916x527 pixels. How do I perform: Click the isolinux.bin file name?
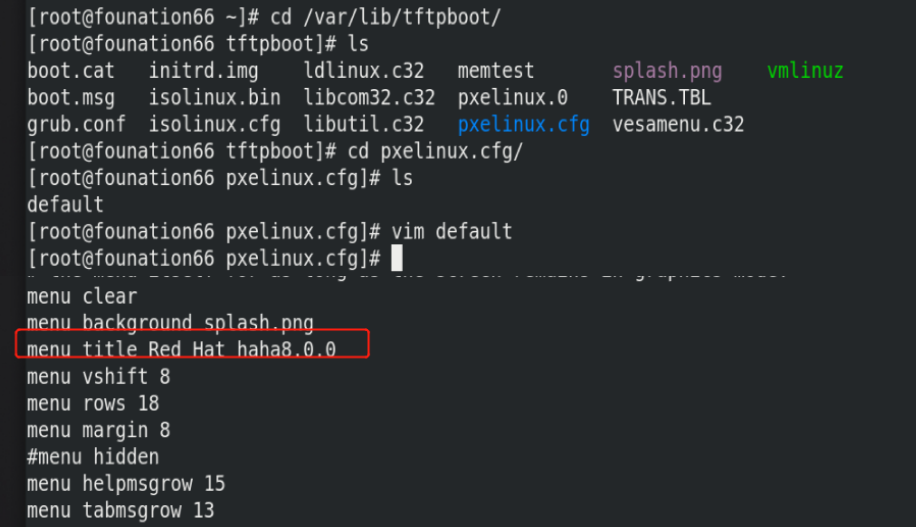(x=214, y=98)
